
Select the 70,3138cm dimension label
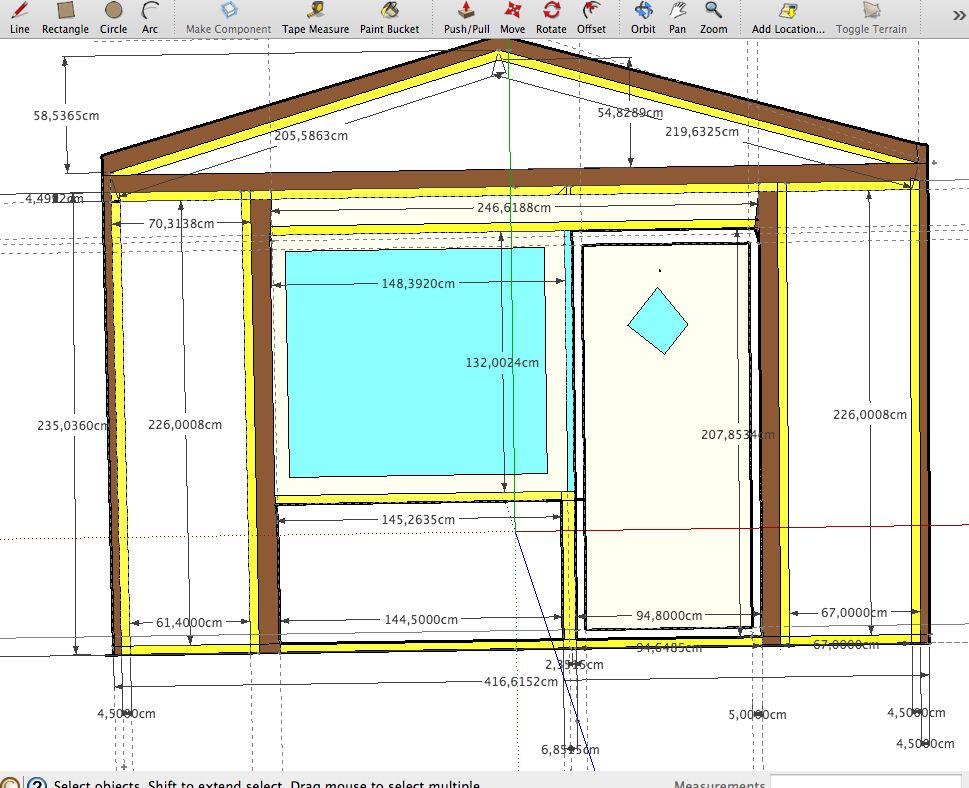click(181, 224)
